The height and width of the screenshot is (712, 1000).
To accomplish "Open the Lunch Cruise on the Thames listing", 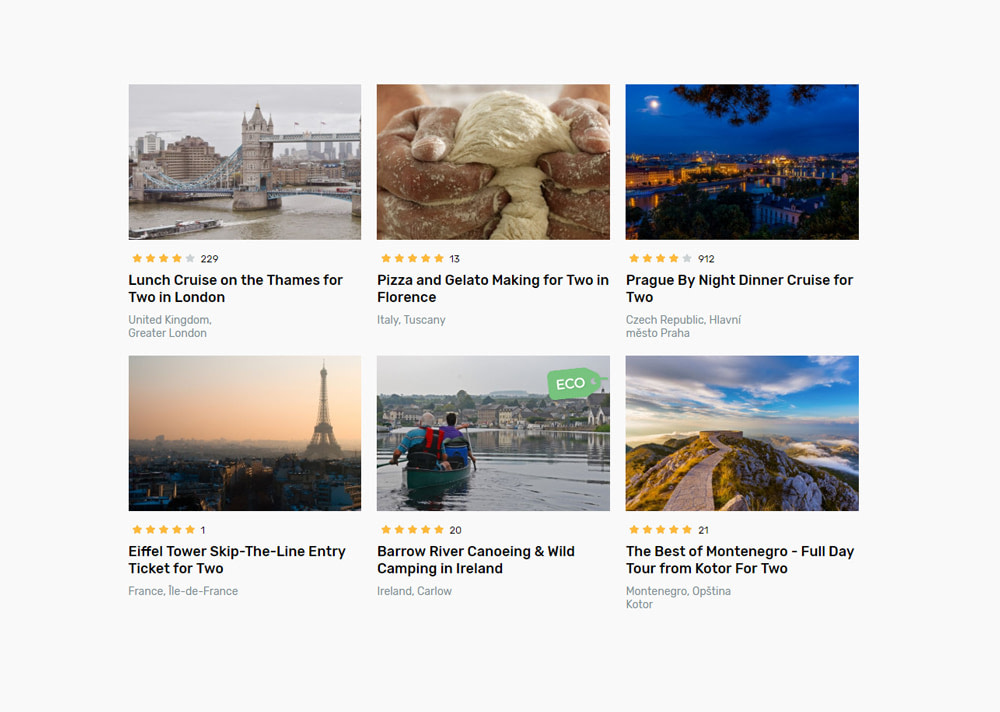I will tap(235, 288).
